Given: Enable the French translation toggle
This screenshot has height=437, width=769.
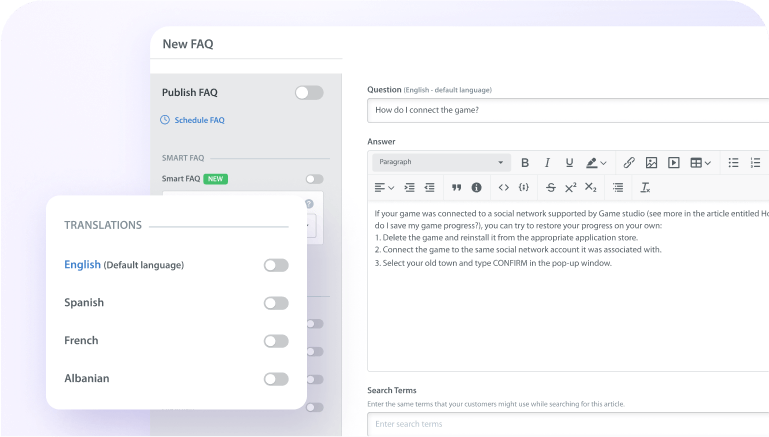Looking at the screenshot, I should coord(276,341).
